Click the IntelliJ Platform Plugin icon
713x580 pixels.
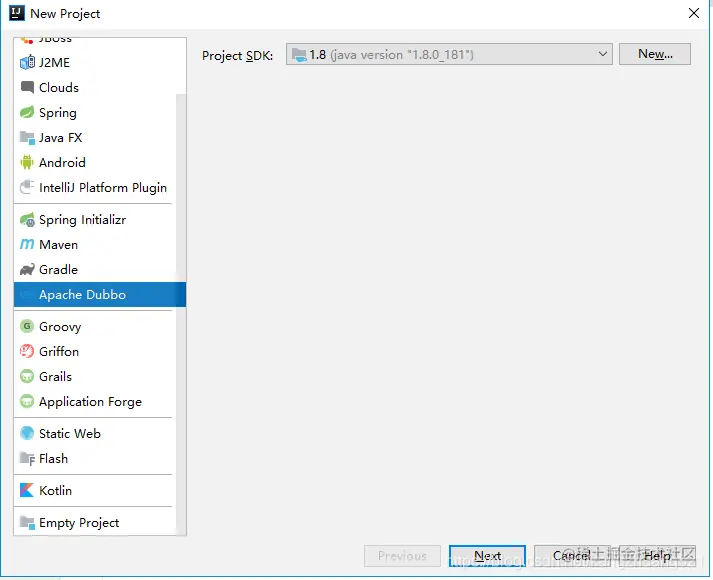[27, 187]
